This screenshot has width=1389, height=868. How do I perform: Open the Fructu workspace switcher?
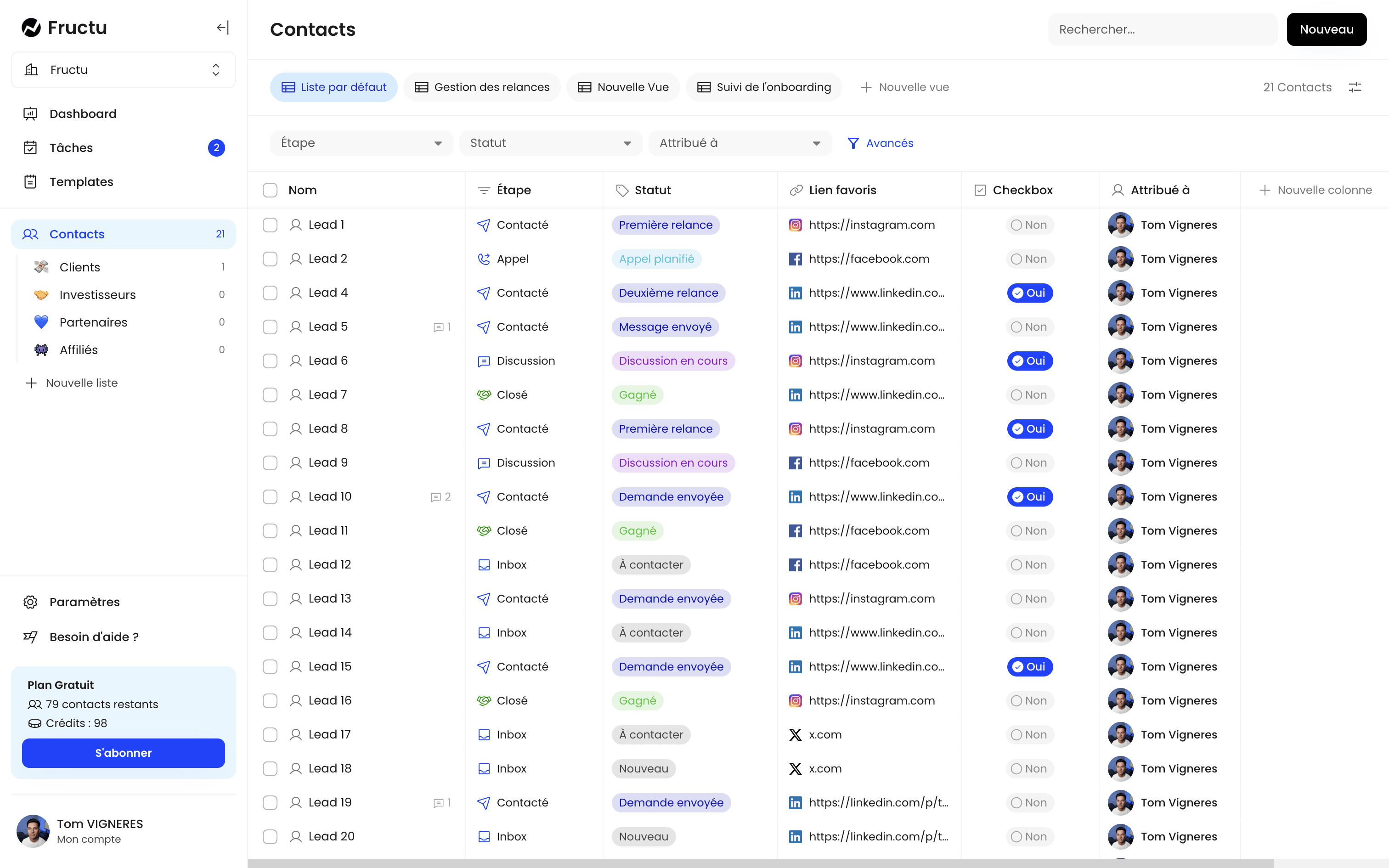click(123, 70)
